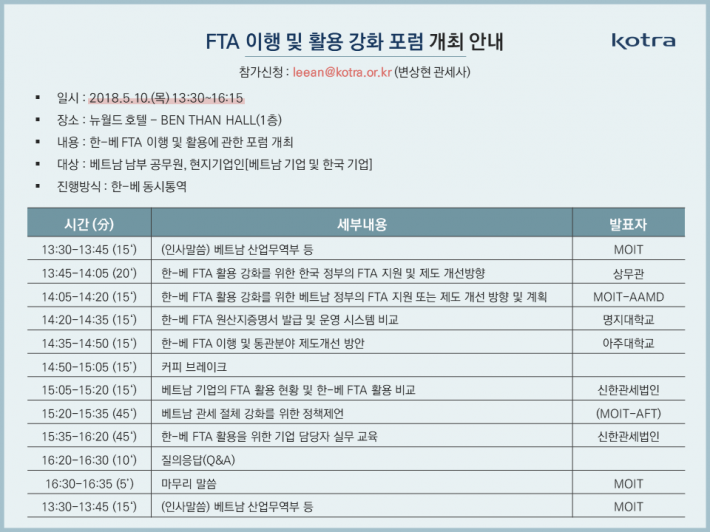The image size is (710, 532).
Task: Select the 마무리 말씀 row
Action: [x=356, y=484]
